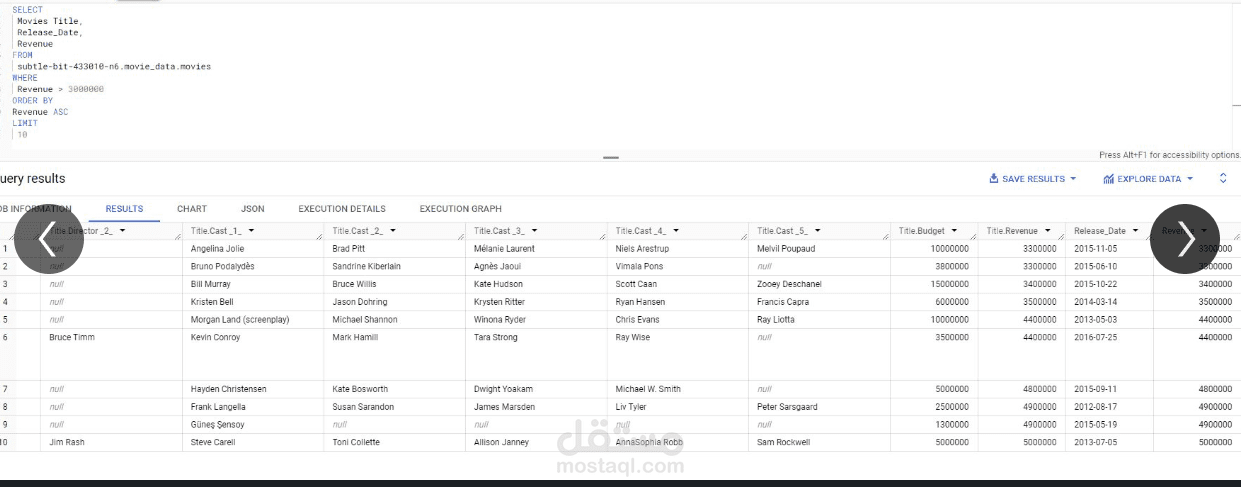Click the expand/collapse results panel icon

[x=1222, y=179]
